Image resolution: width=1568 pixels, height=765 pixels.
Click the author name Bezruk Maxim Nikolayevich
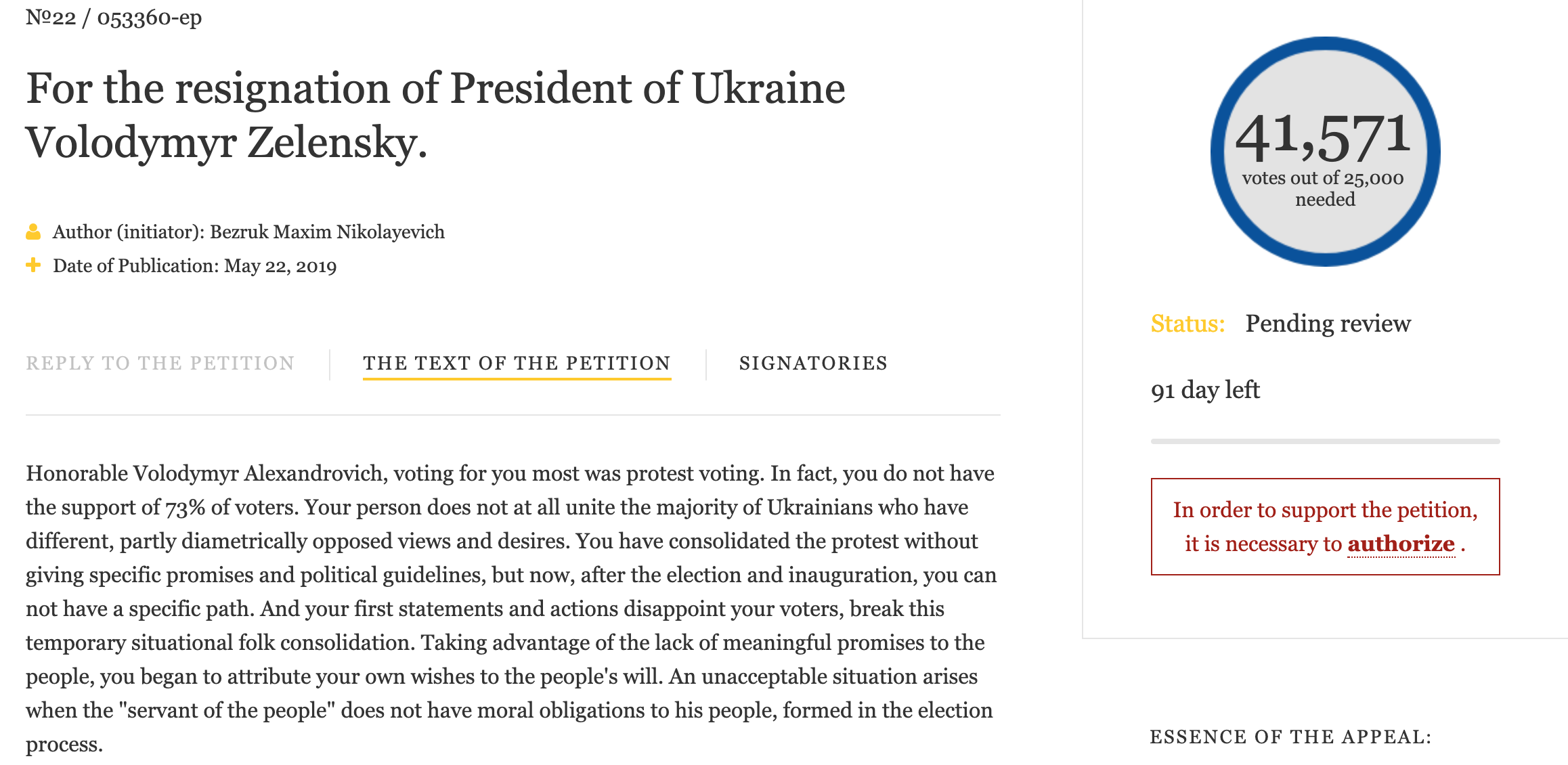(327, 232)
